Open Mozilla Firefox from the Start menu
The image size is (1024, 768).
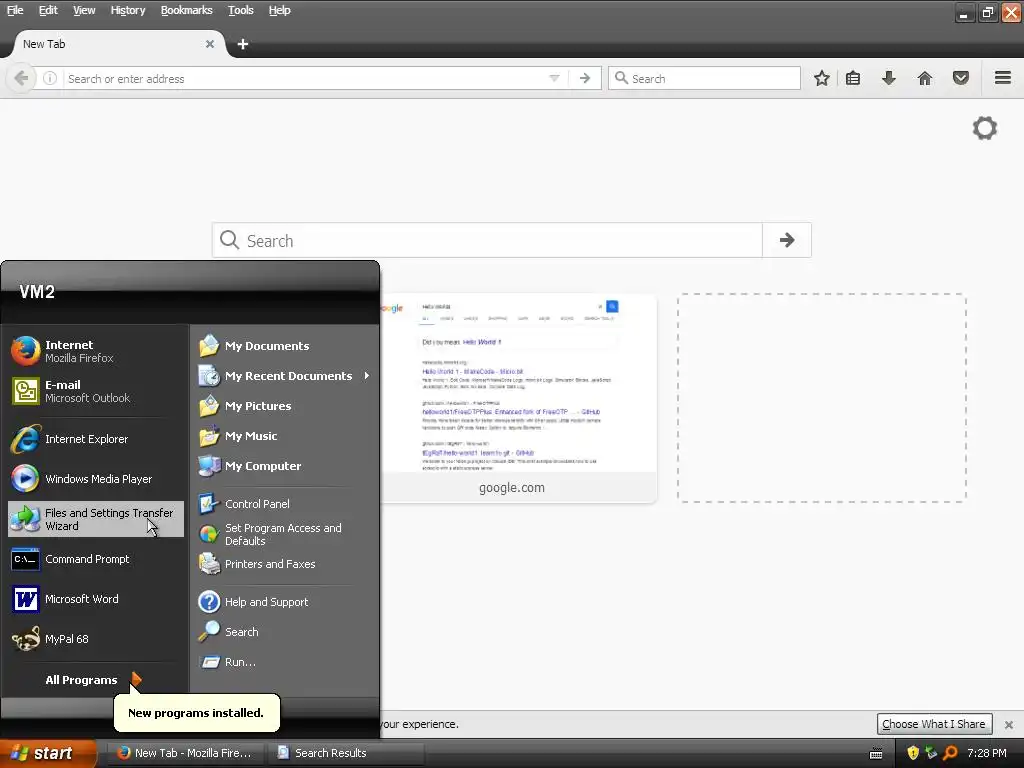96,351
